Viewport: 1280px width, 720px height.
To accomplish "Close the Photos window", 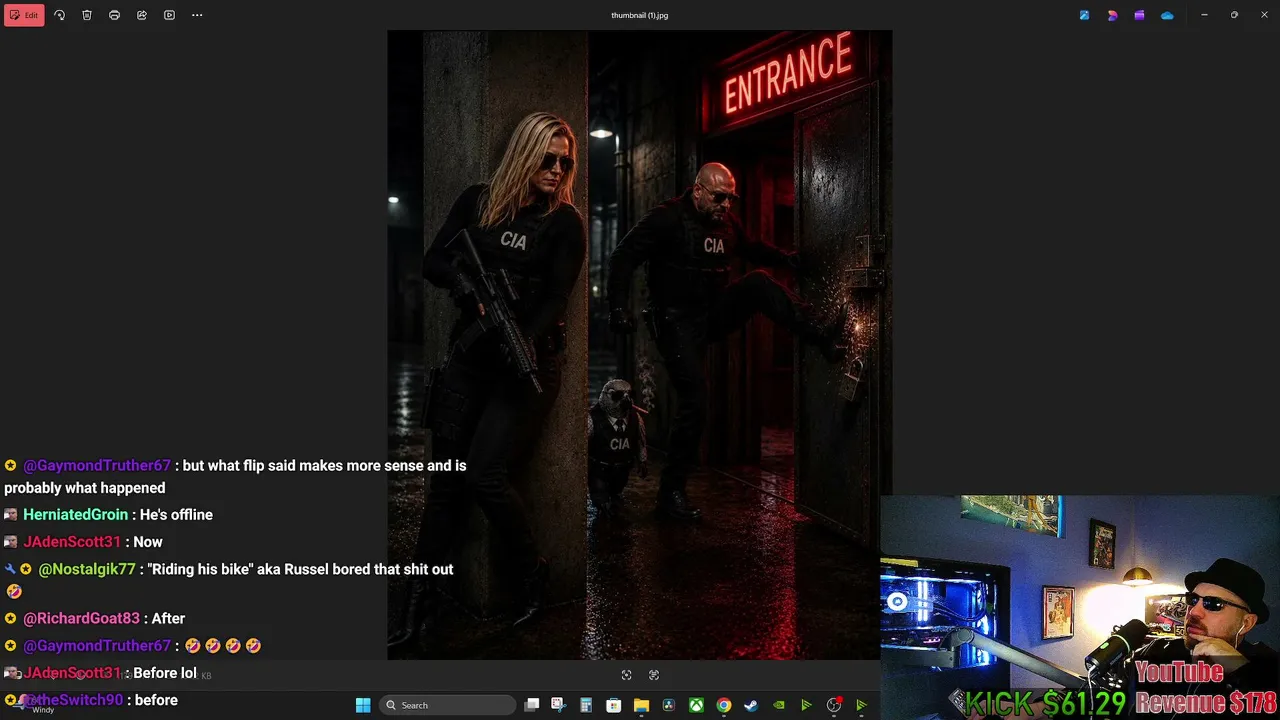I will tap(1264, 15).
